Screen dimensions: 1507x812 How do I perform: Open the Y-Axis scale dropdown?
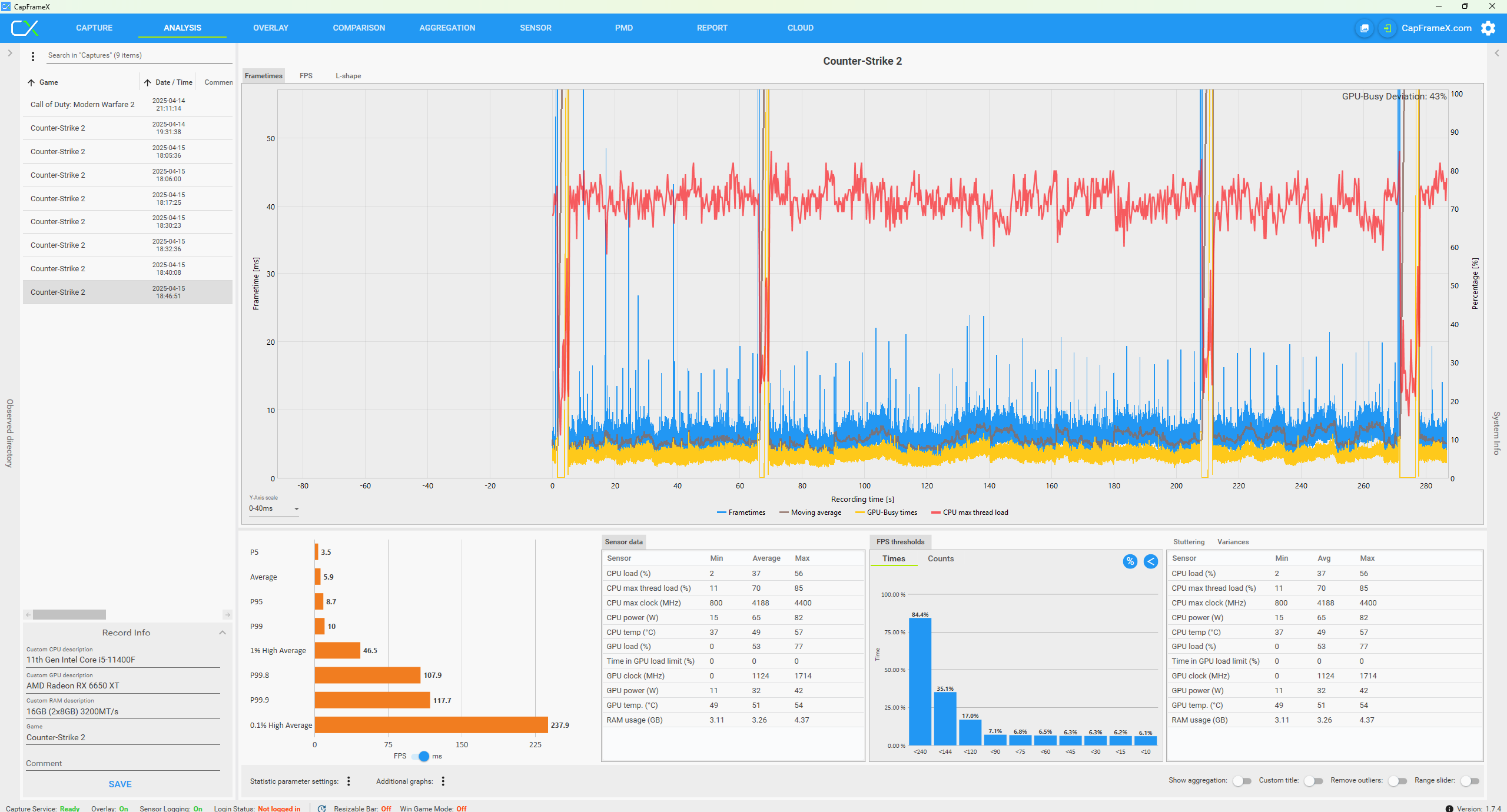pyautogui.click(x=274, y=508)
